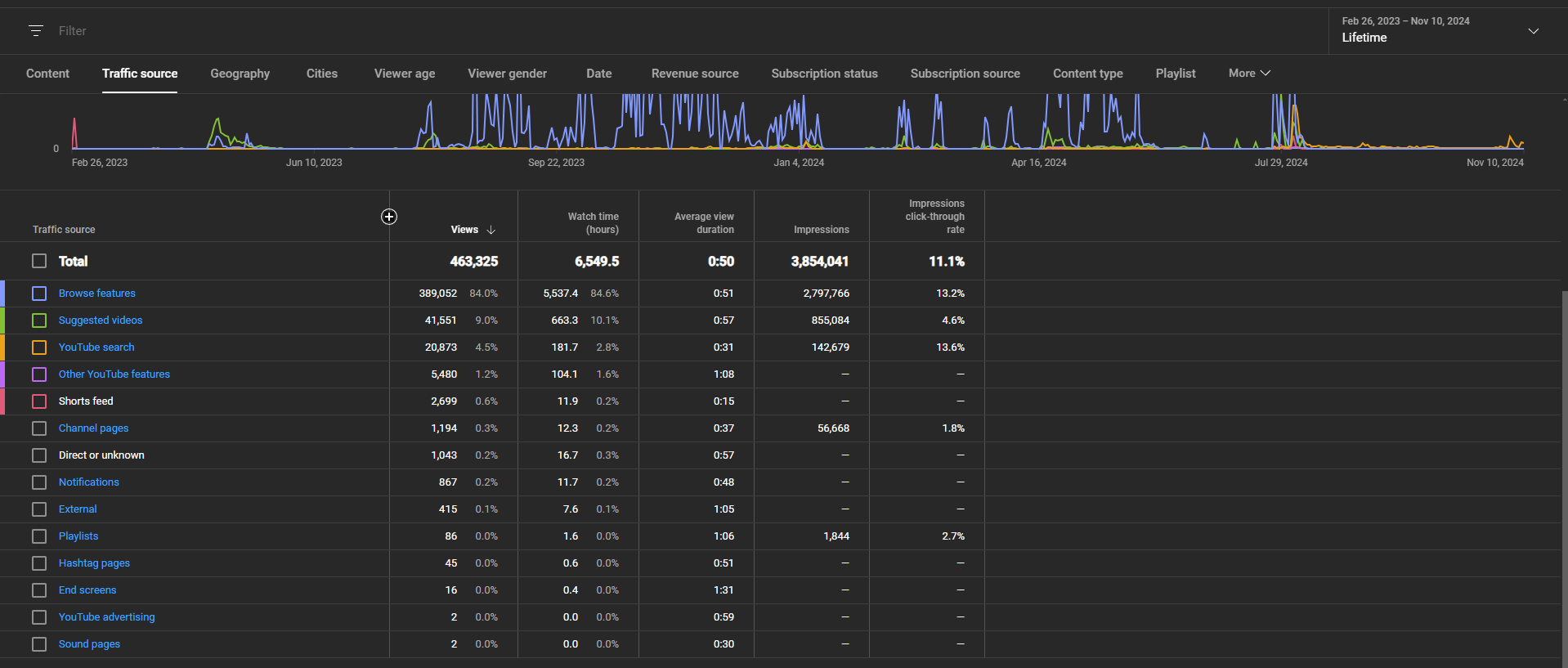
Task: Open the Other YouTube features link
Action: tap(114, 374)
